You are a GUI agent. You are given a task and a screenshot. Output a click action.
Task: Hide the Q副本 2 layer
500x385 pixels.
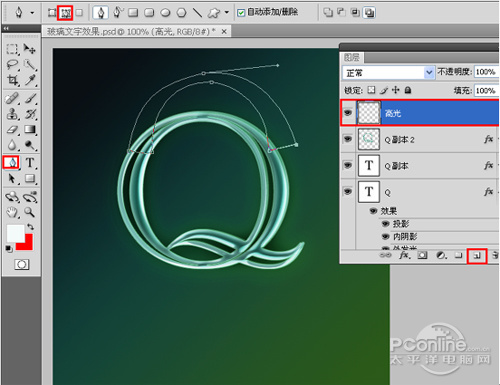[348, 139]
